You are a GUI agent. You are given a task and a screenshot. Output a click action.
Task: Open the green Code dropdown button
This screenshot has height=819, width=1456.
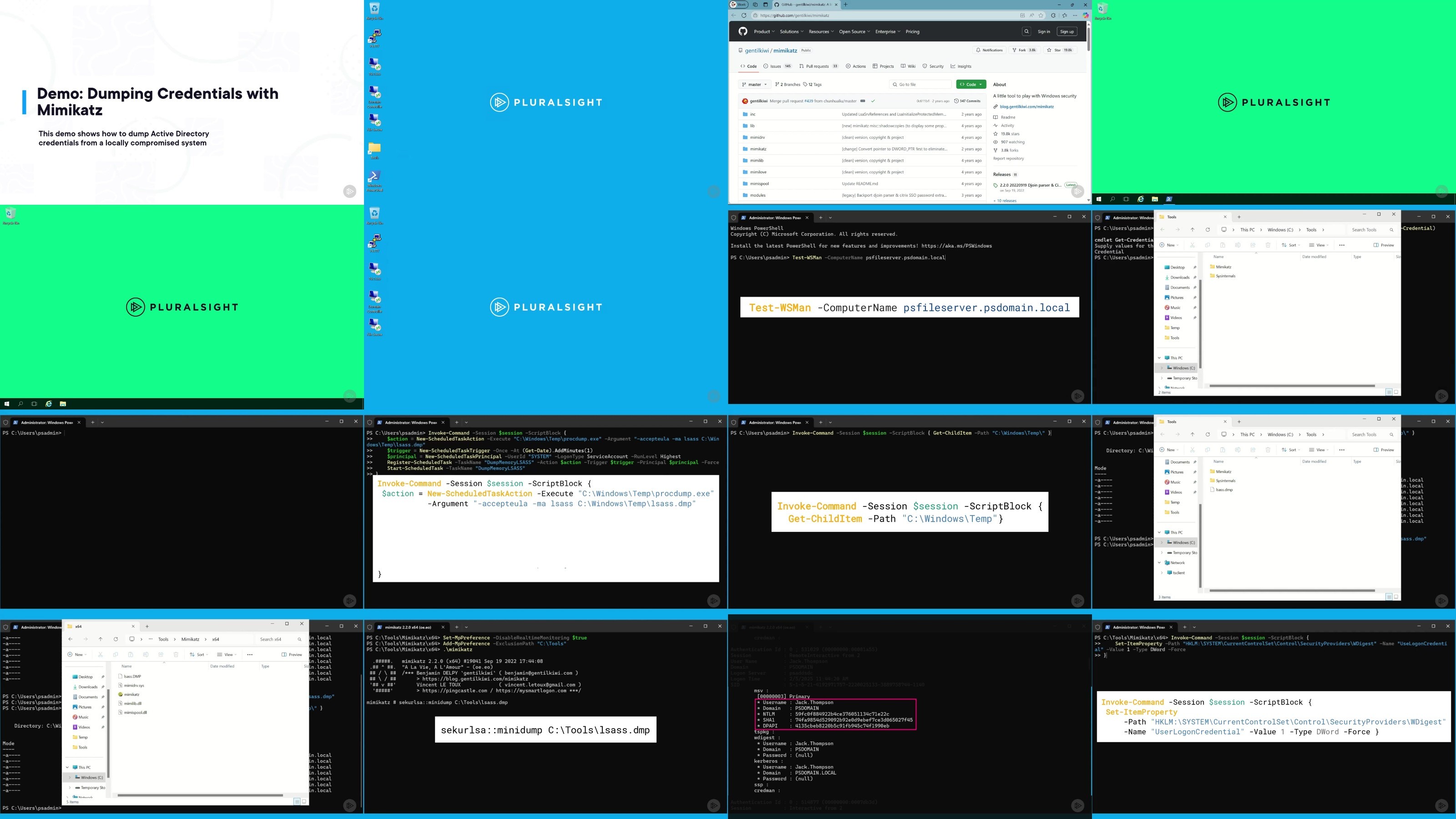pyautogui.click(x=971, y=85)
